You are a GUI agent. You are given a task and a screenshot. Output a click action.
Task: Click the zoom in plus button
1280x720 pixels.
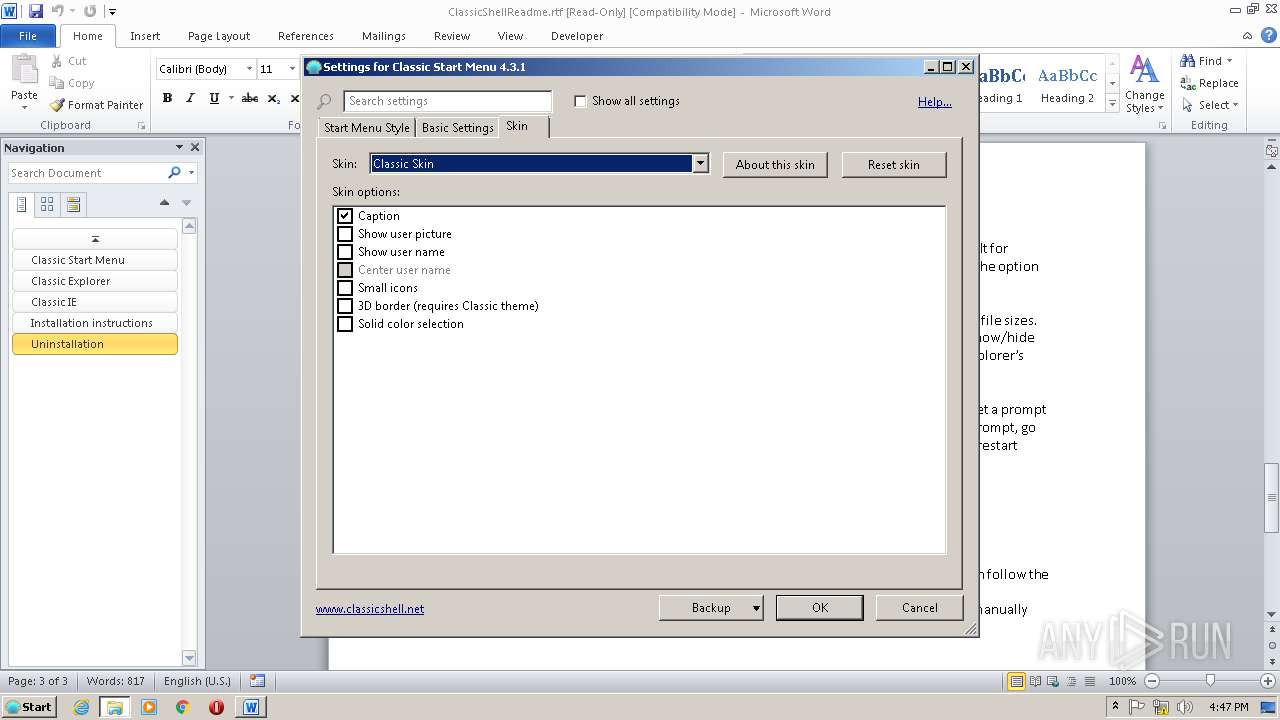pyautogui.click(x=1268, y=681)
